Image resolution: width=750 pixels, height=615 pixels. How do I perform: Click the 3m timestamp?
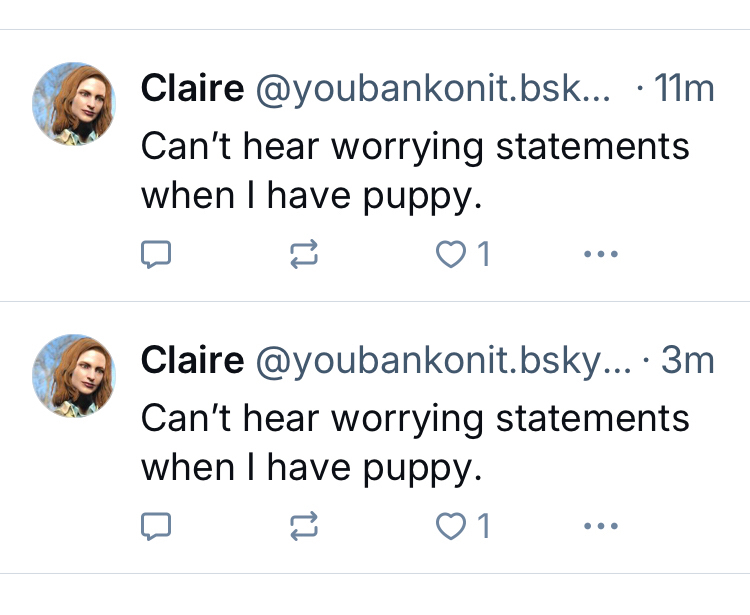[x=690, y=360]
